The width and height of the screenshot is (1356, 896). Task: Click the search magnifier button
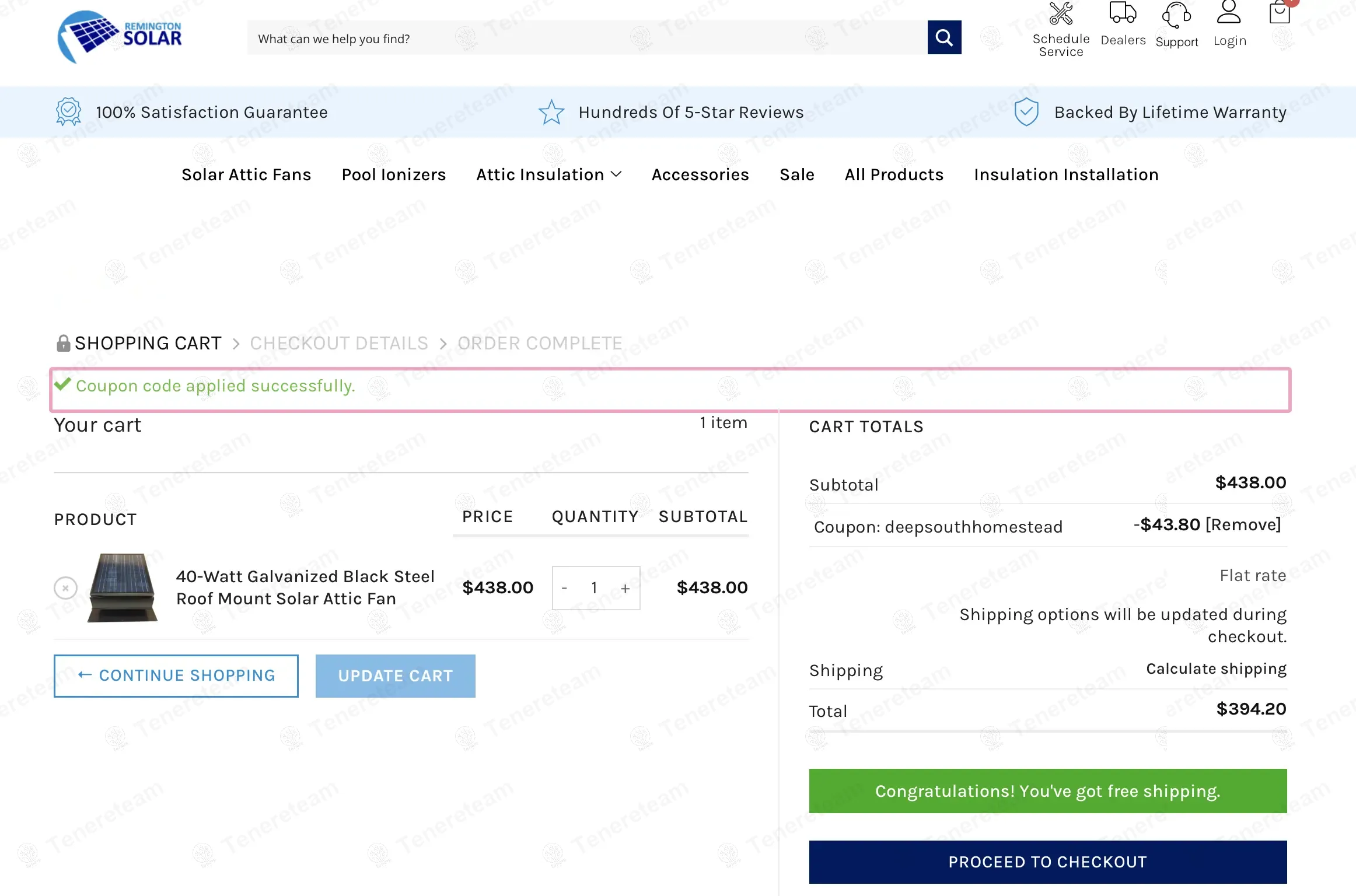click(944, 37)
